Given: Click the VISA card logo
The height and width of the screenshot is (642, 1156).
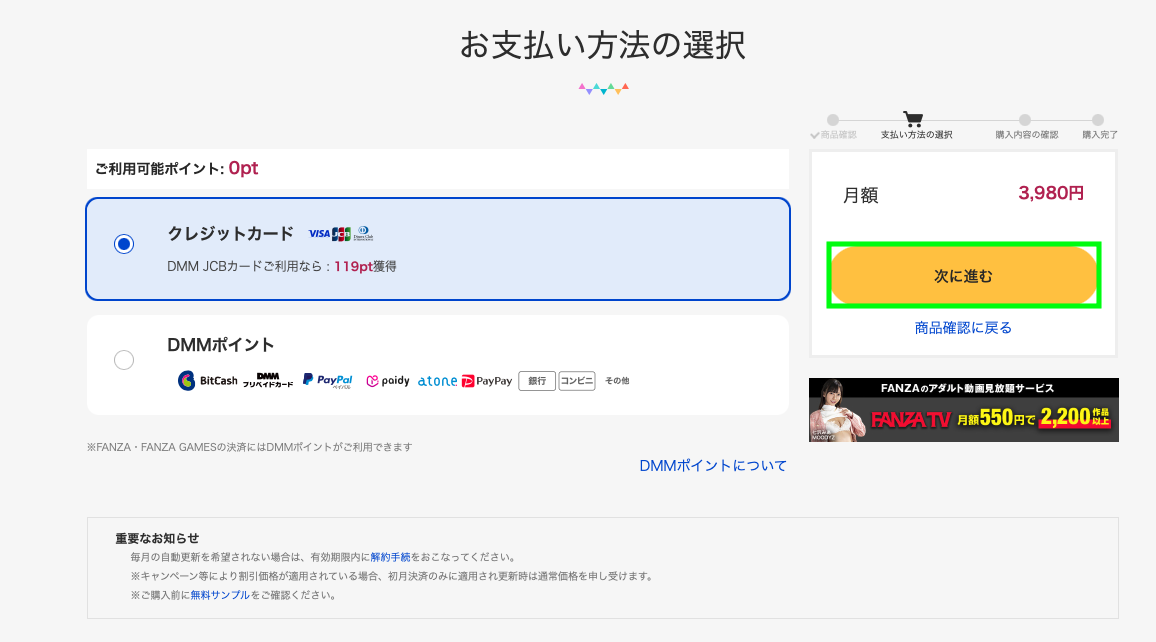Looking at the screenshot, I should 319,234.
